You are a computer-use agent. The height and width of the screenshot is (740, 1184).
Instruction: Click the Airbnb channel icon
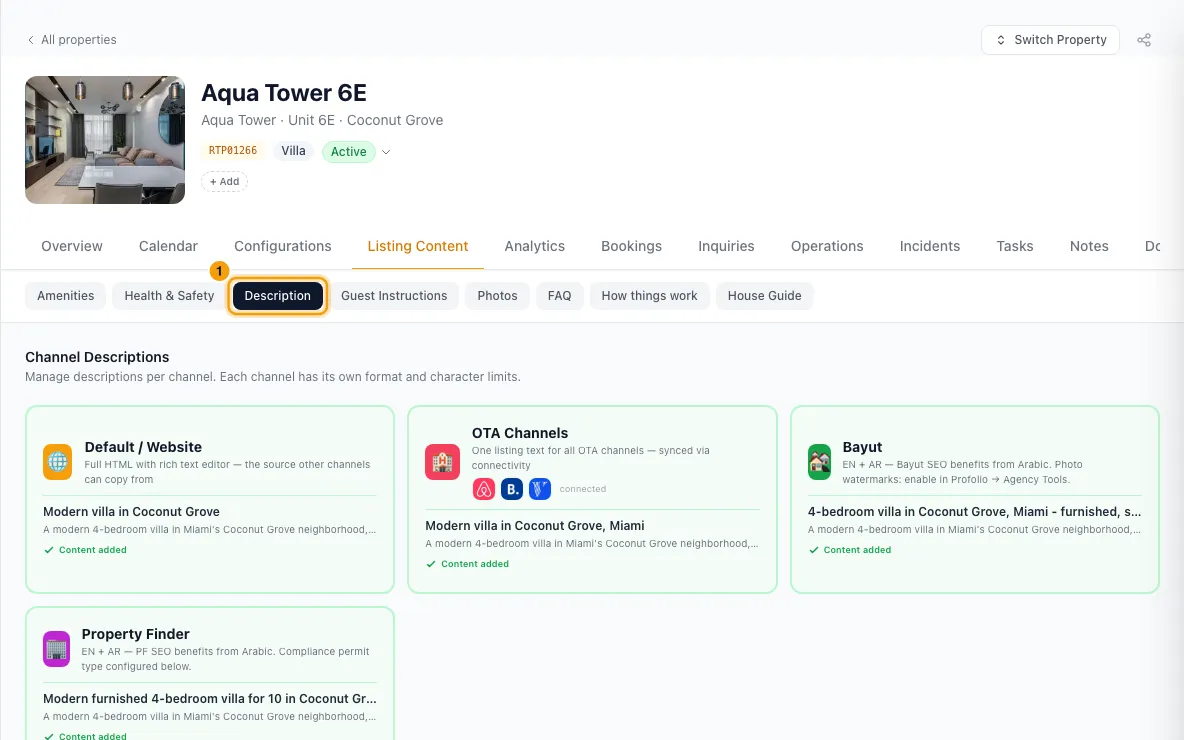click(484, 489)
